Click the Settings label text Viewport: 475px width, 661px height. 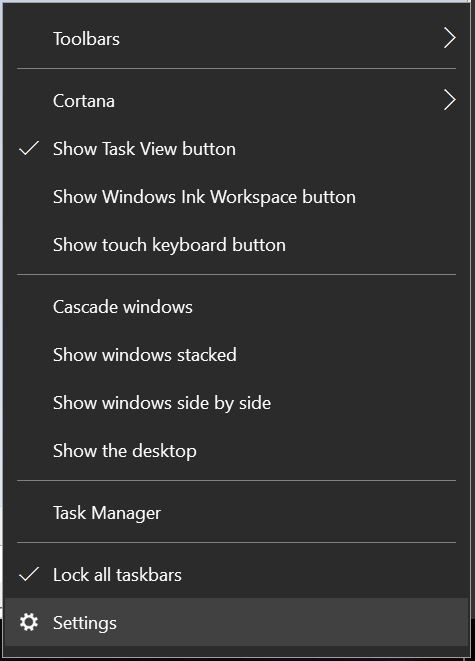[85, 623]
